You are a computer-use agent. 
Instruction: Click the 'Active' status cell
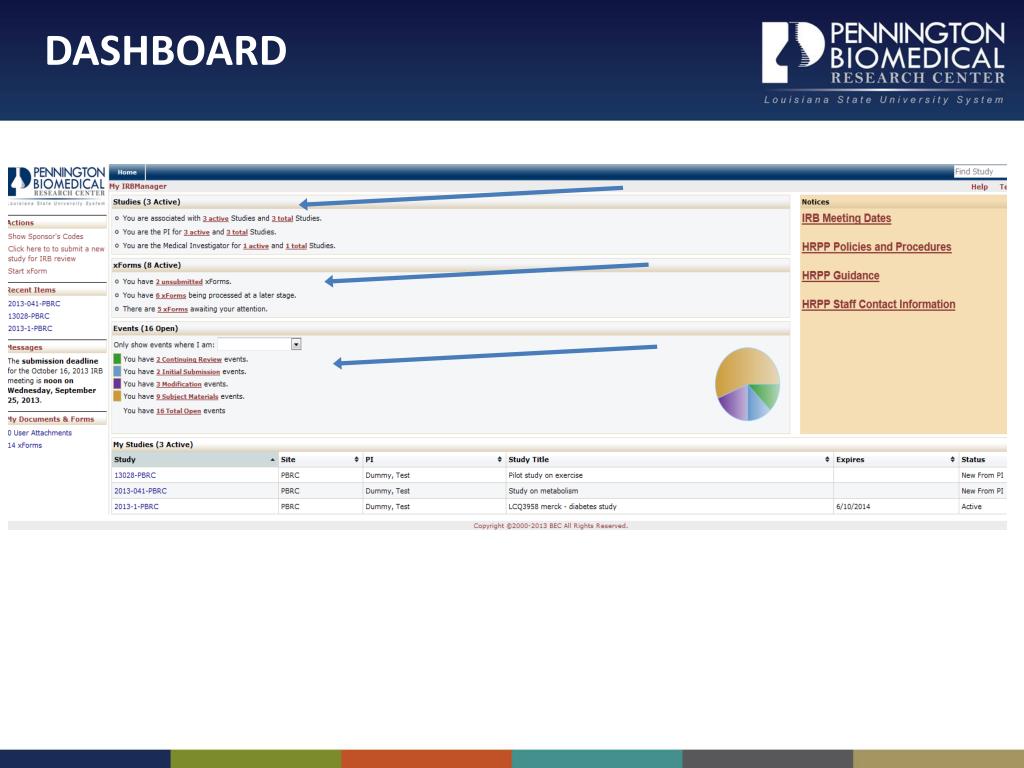pyautogui.click(x=971, y=507)
